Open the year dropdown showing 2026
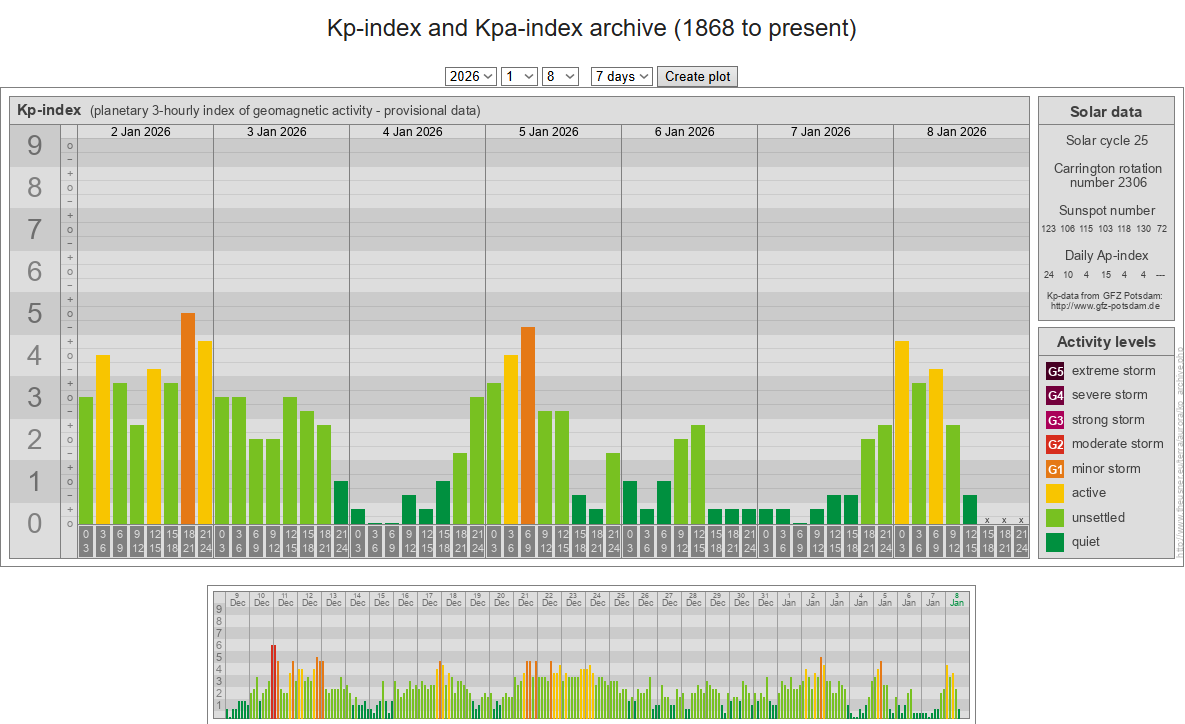This screenshot has height=724, width=1185. [x=471, y=76]
